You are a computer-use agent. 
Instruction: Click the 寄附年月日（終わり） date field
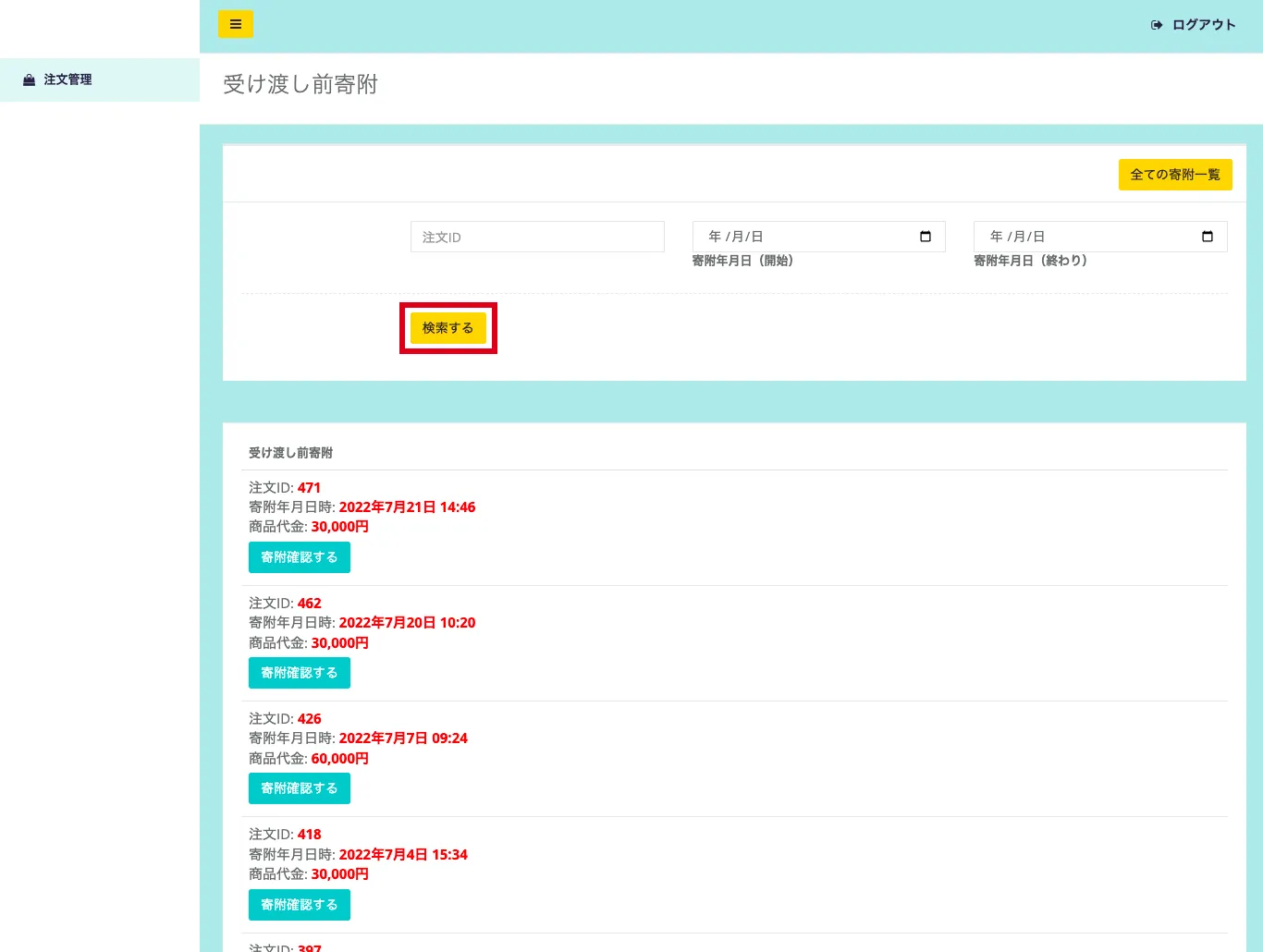[x=1086, y=237]
